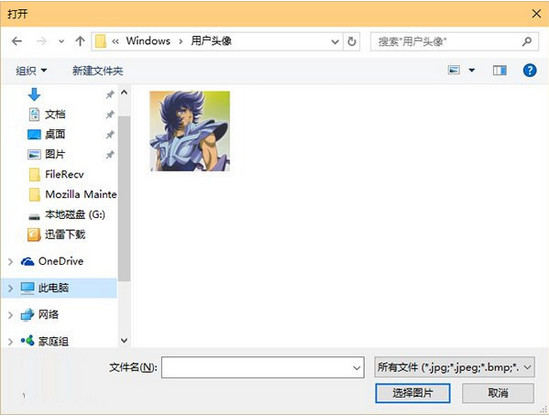Open help with the question mark

point(530,70)
